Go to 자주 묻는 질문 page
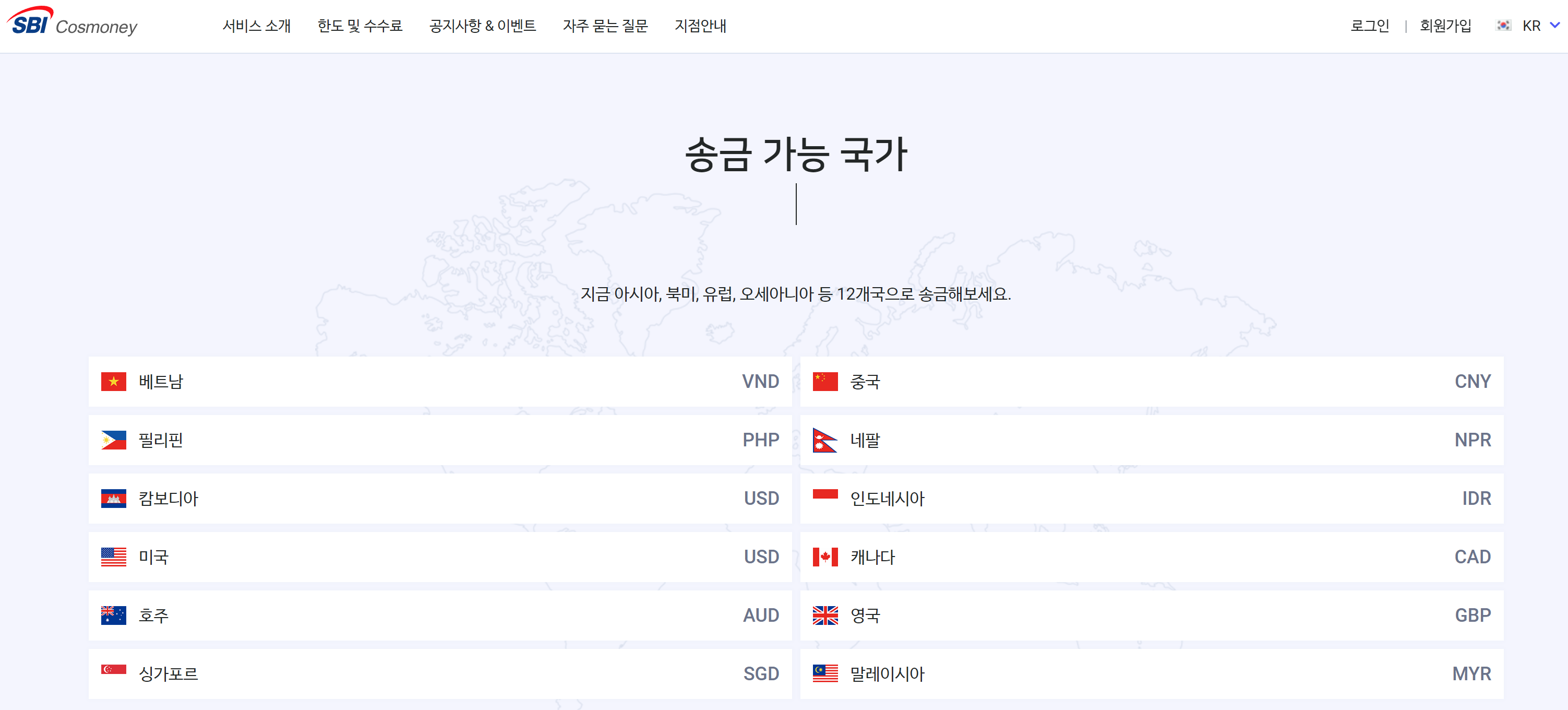Screen dimensions: 1568x710 tap(605, 26)
